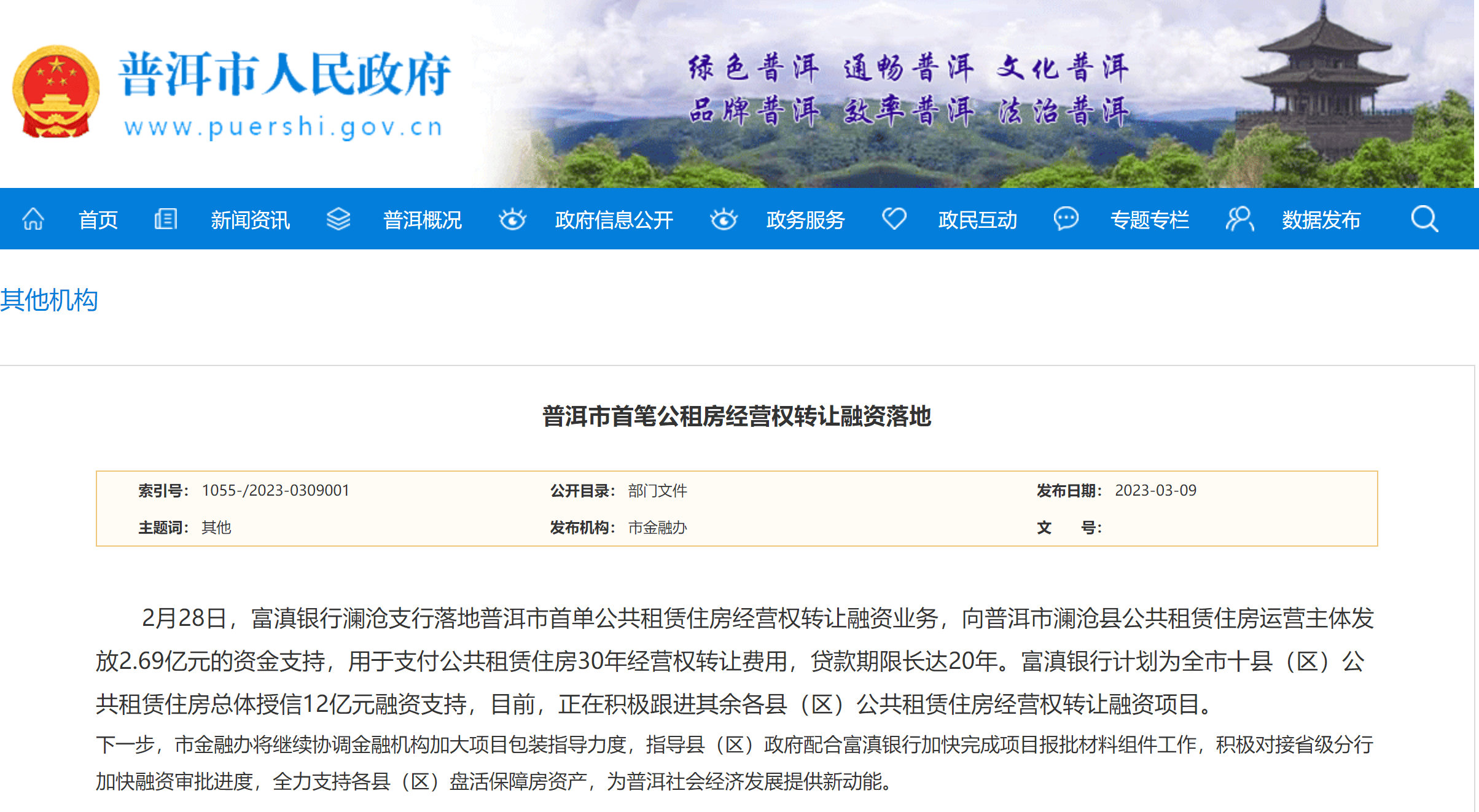Open 新闻资讯 menu item
1479x812 pixels.
[250, 220]
